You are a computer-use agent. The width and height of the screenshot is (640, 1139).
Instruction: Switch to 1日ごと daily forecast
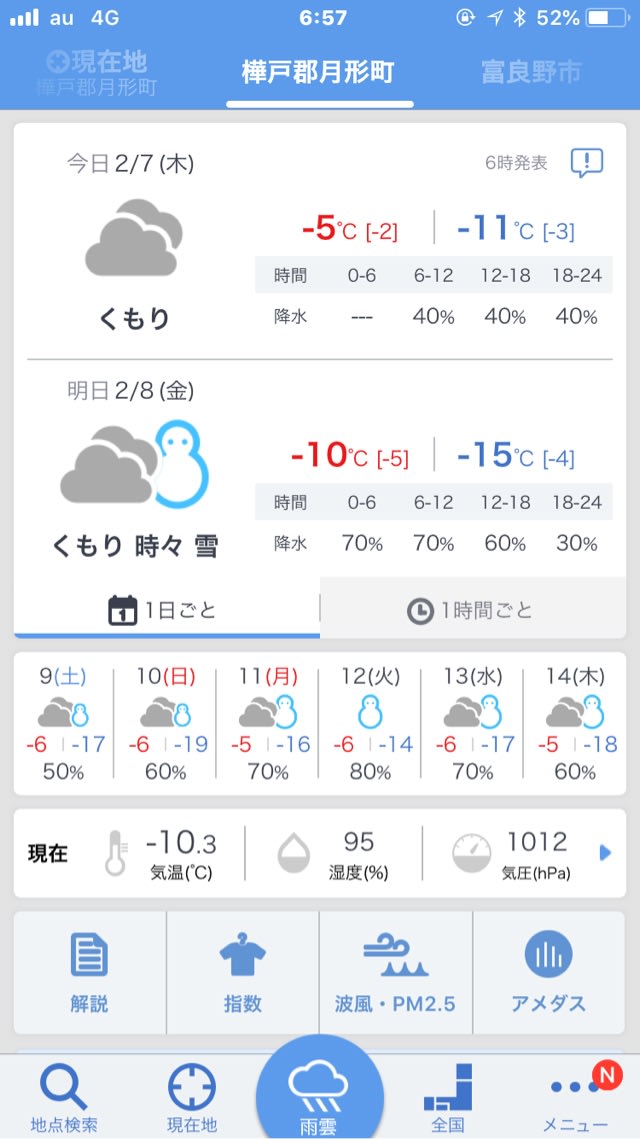tap(166, 609)
